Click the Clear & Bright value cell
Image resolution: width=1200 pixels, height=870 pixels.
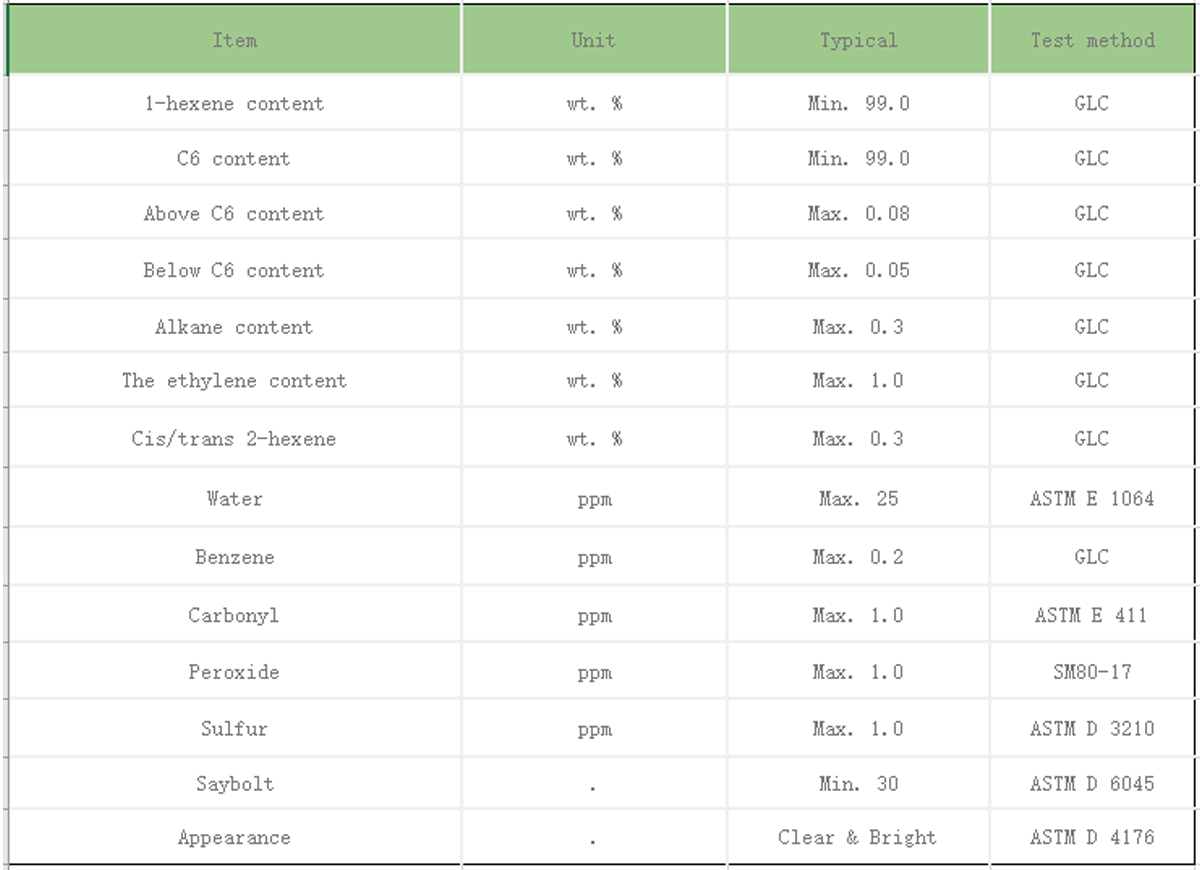858,838
